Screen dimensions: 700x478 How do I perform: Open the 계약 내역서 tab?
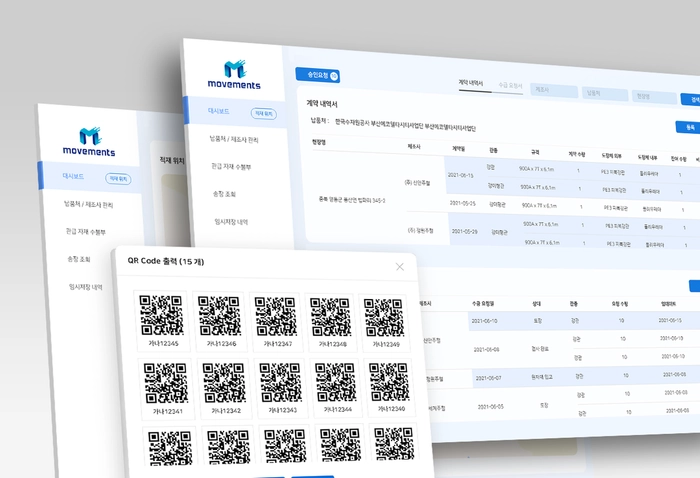[471, 83]
